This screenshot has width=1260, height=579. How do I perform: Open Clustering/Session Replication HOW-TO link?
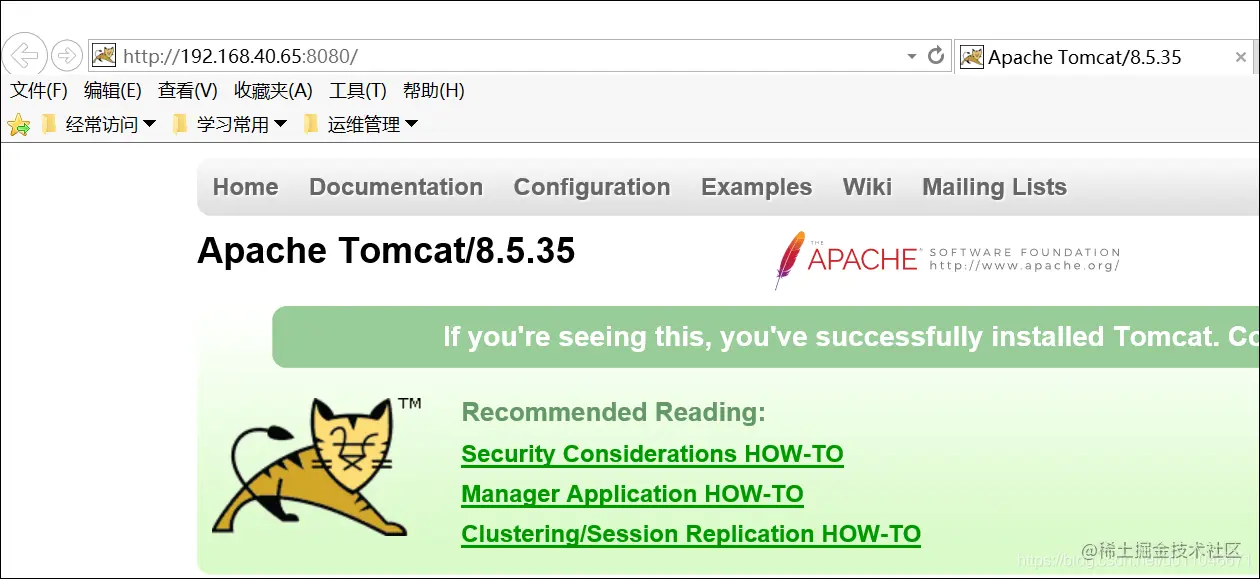(690, 533)
